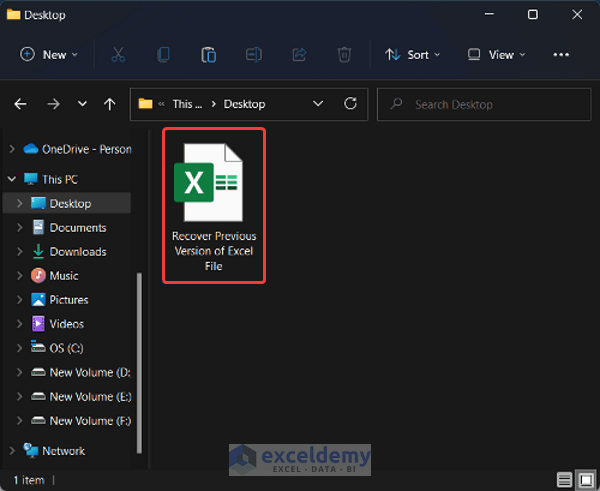Maximize the Desktop window
The height and width of the screenshot is (491, 600).
pyautogui.click(x=533, y=15)
